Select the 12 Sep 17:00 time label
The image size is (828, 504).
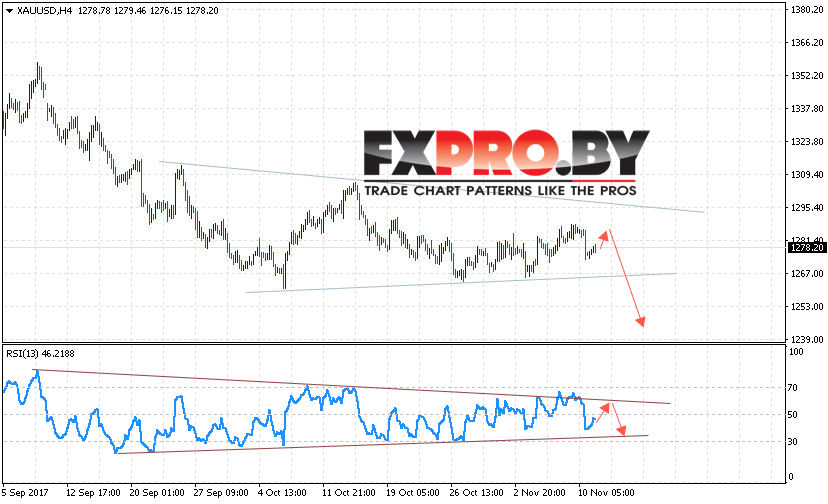coord(93,493)
